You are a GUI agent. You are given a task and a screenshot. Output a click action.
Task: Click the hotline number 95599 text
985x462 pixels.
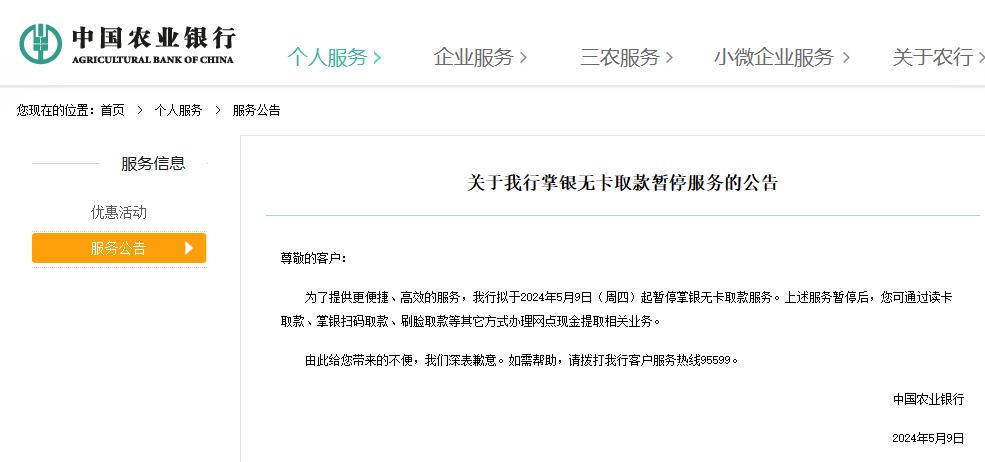coord(716,361)
